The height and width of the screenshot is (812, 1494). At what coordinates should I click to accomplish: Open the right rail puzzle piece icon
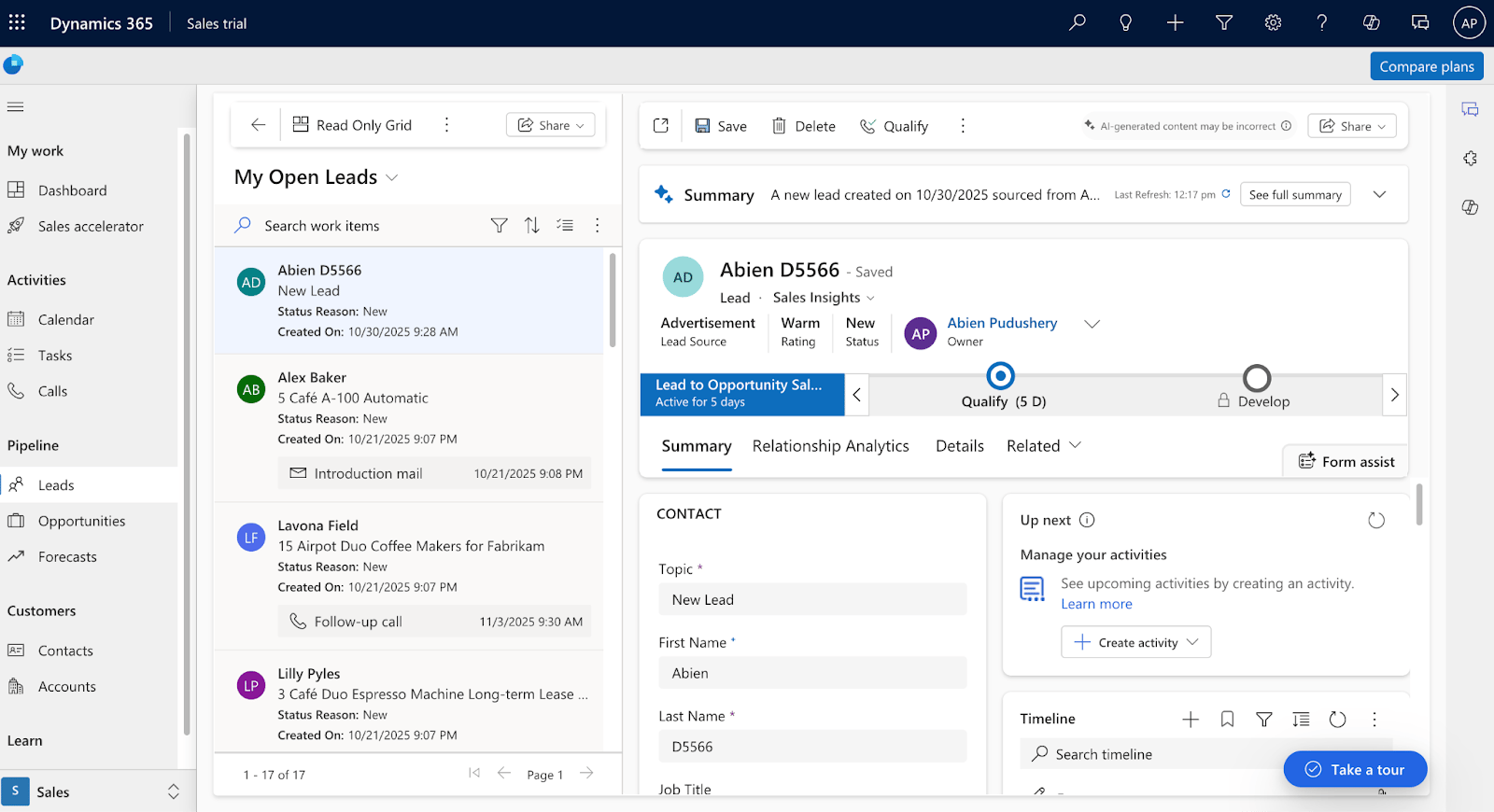1470,159
